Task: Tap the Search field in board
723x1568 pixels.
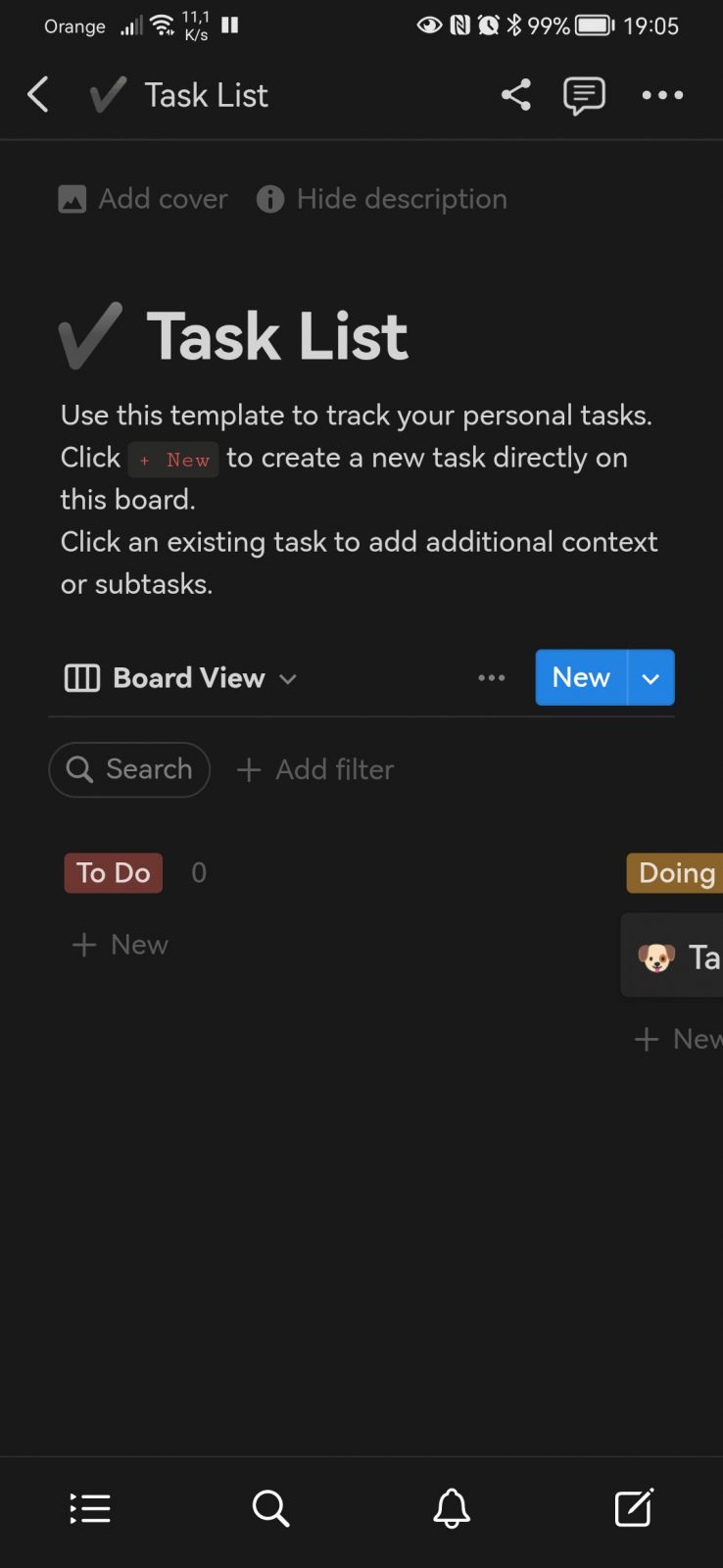Action: click(x=129, y=769)
